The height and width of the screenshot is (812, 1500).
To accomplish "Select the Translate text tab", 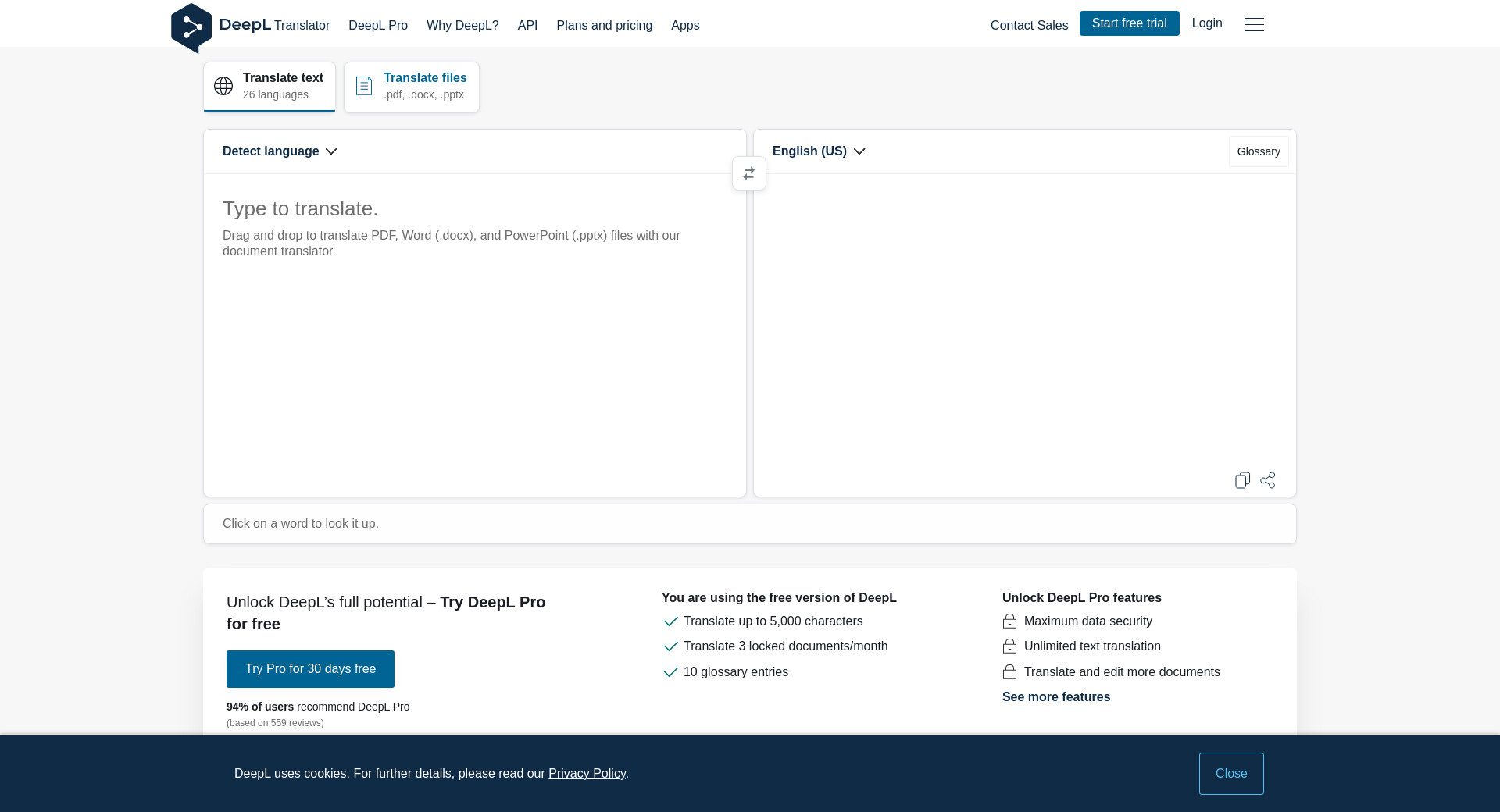I will (x=270, y=87).
